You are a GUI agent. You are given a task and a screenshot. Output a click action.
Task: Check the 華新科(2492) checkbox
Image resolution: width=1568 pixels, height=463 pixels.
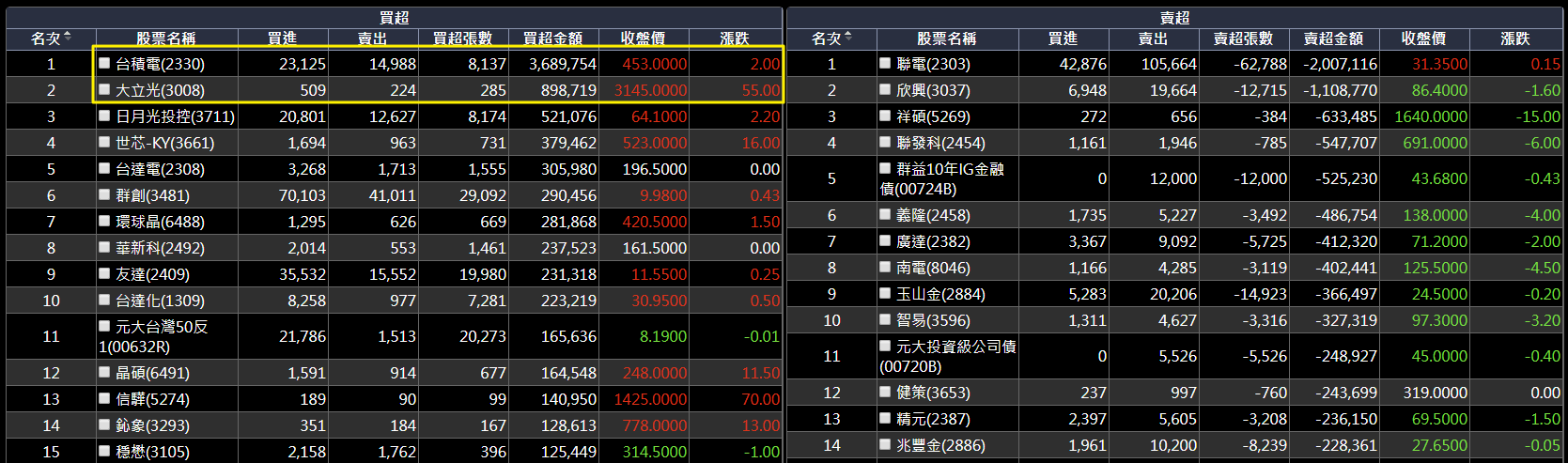[105, 247]
